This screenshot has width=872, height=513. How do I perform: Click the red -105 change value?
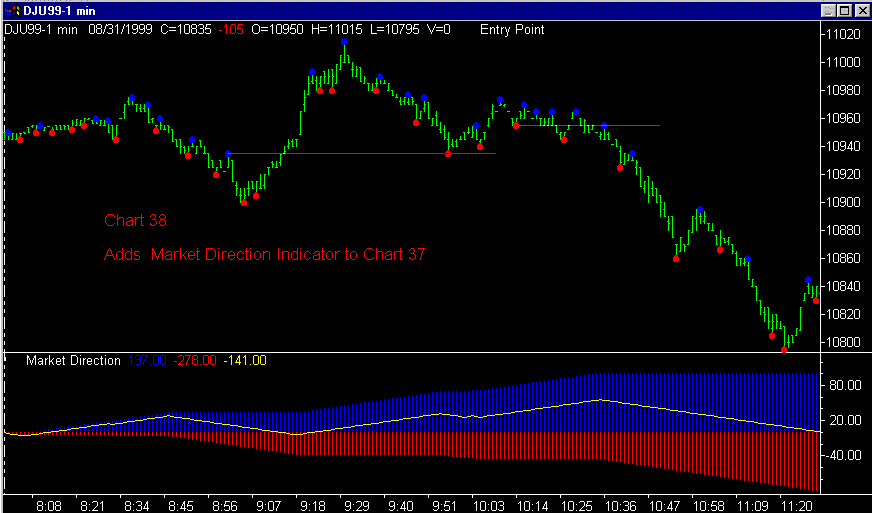click(x=231, y=29)
